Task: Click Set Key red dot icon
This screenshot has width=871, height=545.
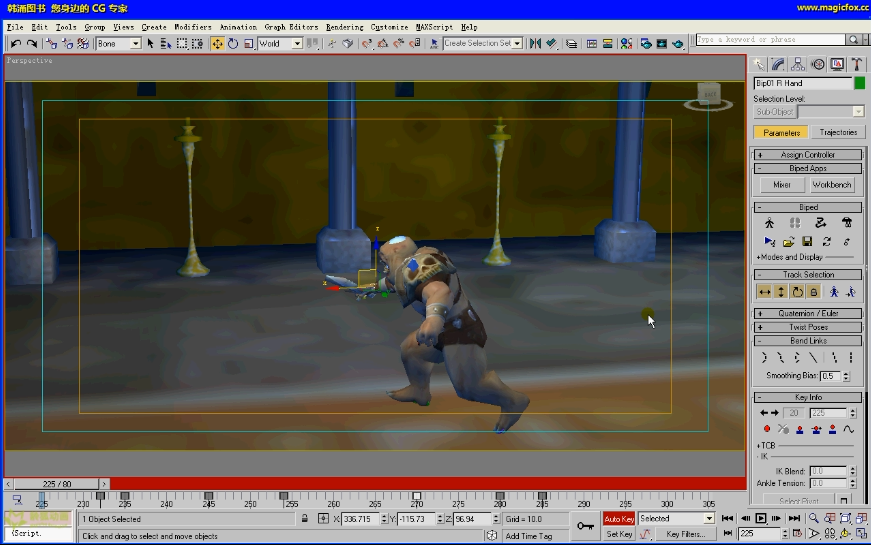Action: click(x=767, y=429)
